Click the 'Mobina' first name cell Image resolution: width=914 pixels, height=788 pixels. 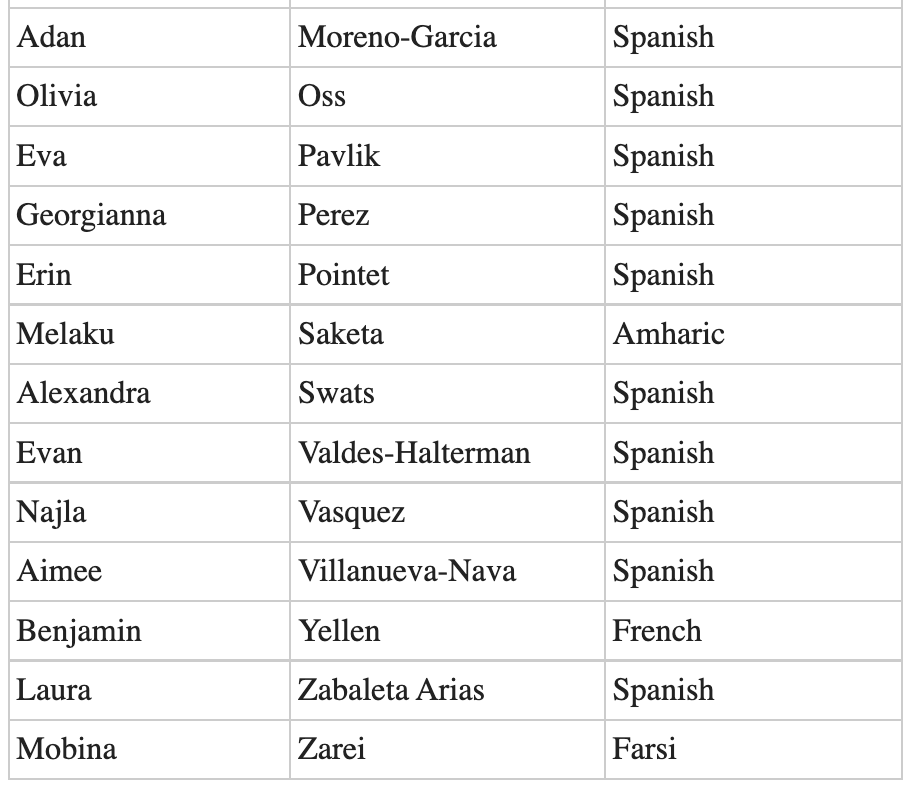tap(66, 749)
